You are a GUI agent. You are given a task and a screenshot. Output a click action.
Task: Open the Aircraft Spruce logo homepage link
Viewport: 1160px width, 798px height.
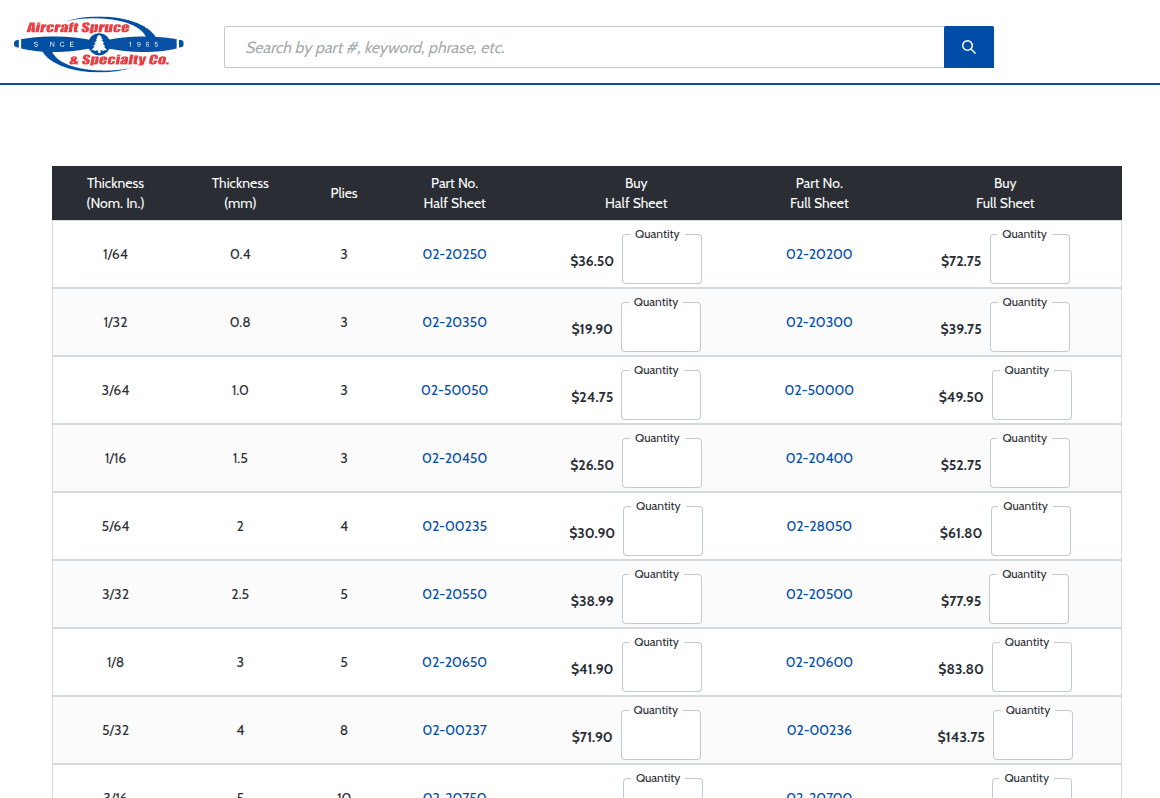pyautogui.click(x=98, y=44)
